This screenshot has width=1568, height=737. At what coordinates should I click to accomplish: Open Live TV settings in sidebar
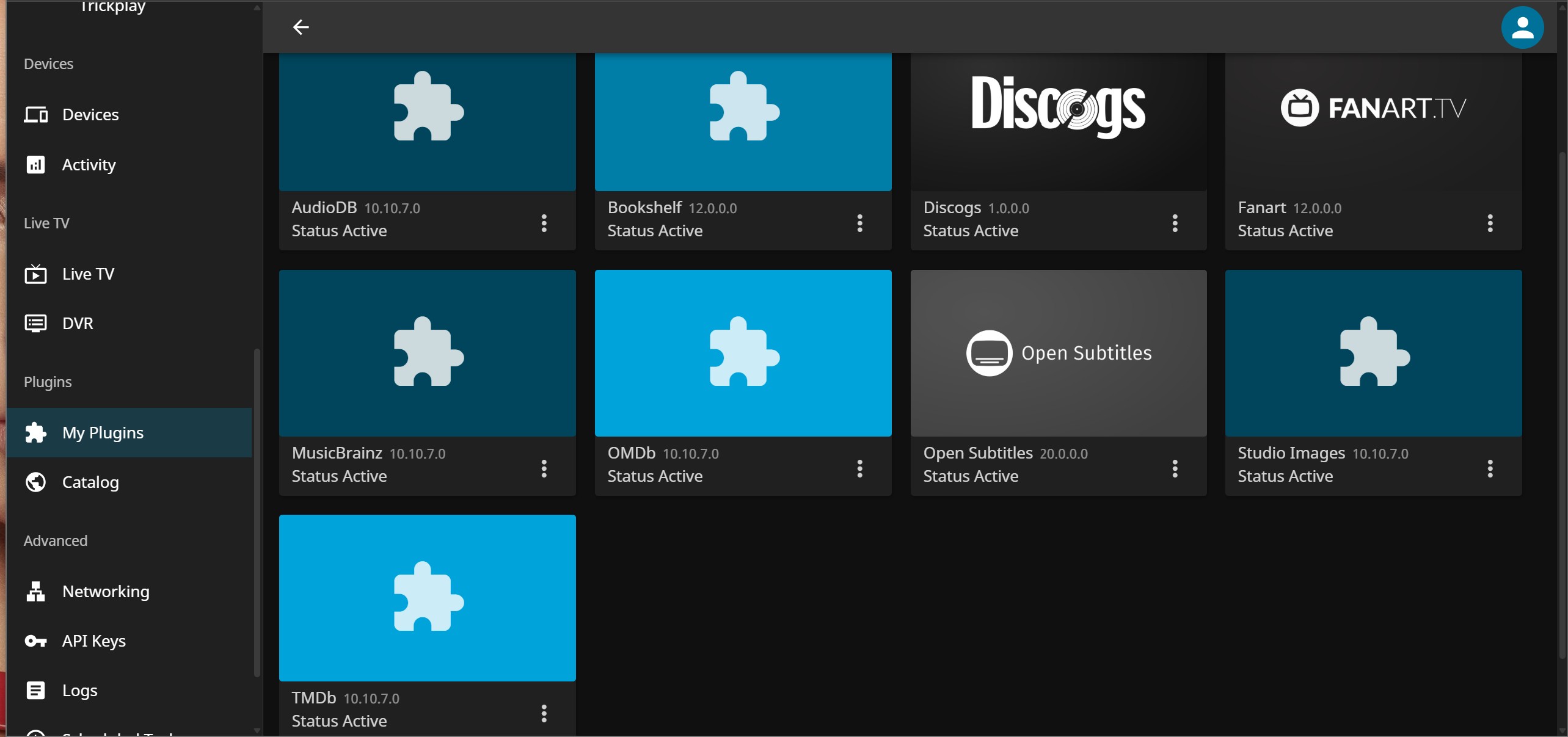[x=88, y=274]
